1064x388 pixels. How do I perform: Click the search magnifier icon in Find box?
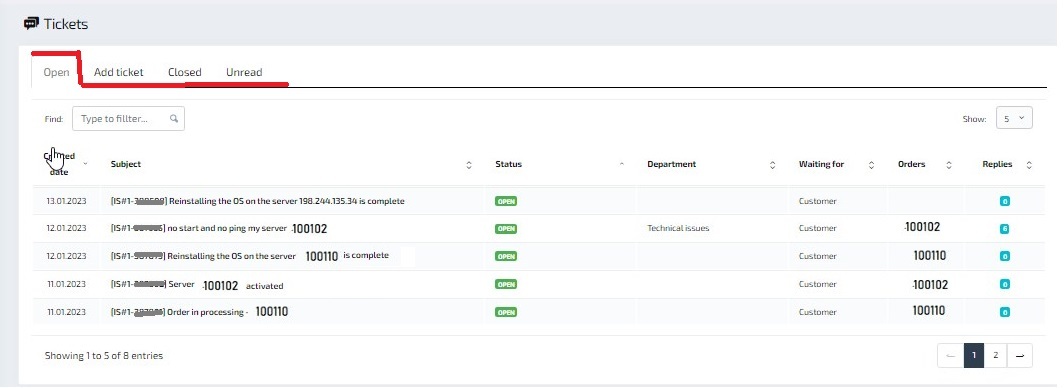point(174,119)
